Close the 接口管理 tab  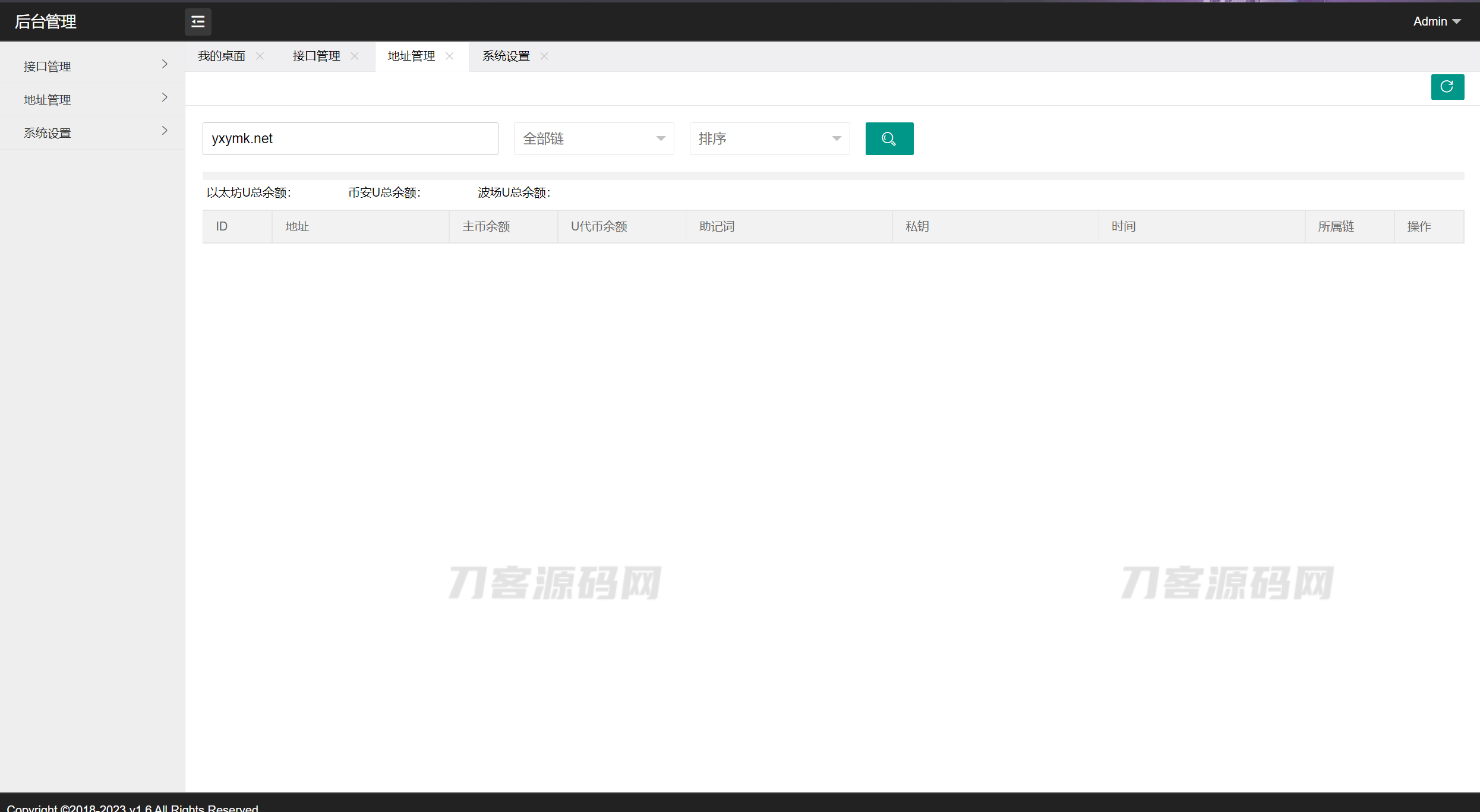(355, 56)
